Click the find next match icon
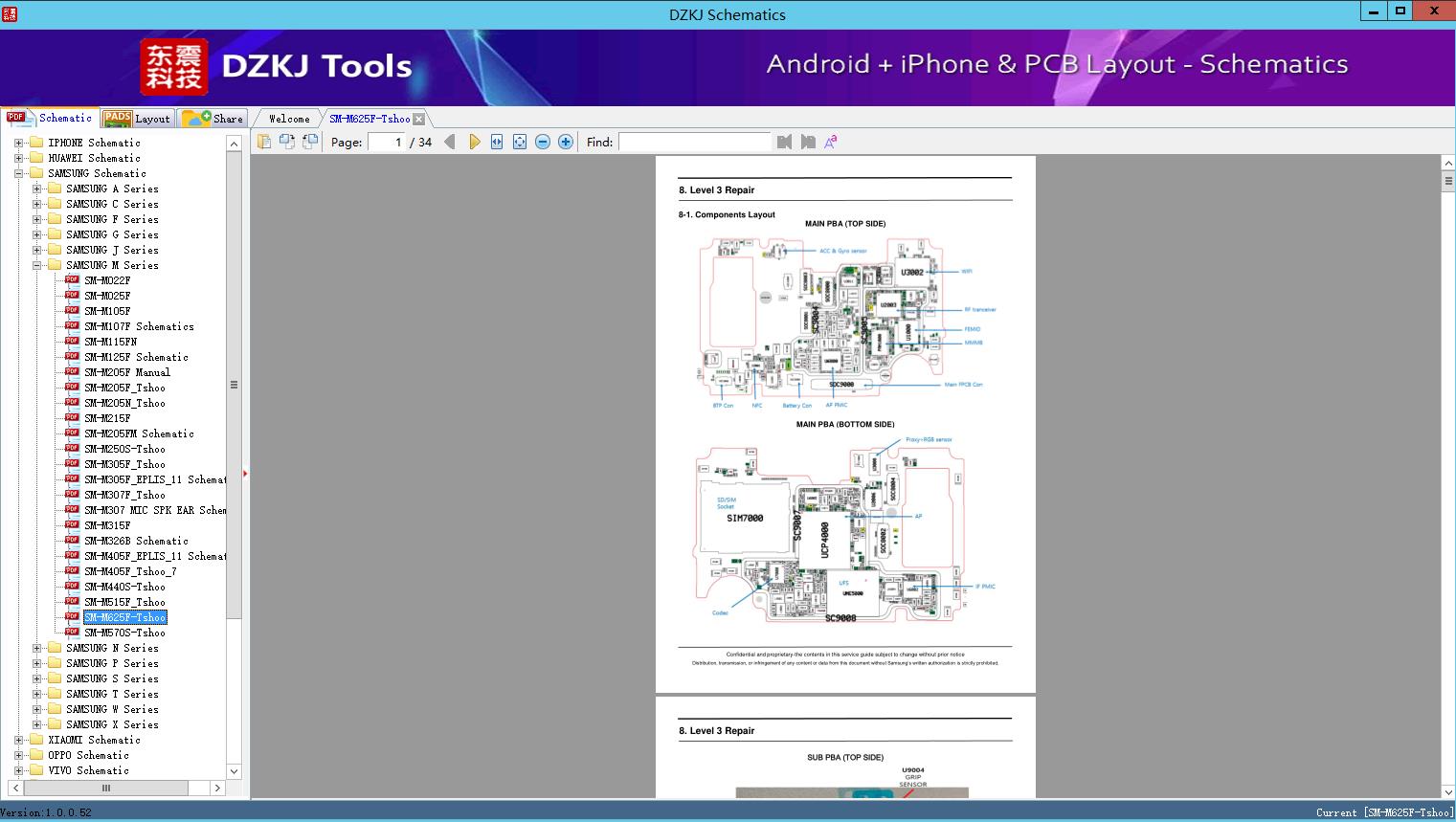 808,142
